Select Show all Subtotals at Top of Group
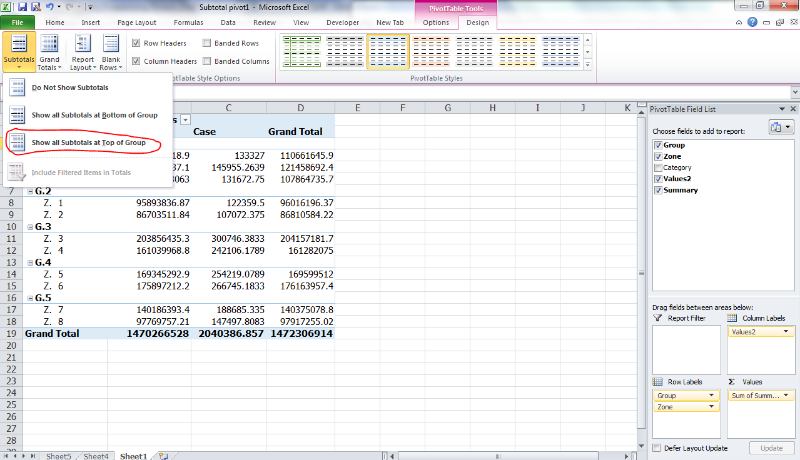Screen dimensions: 800x460 pos(88,143)
